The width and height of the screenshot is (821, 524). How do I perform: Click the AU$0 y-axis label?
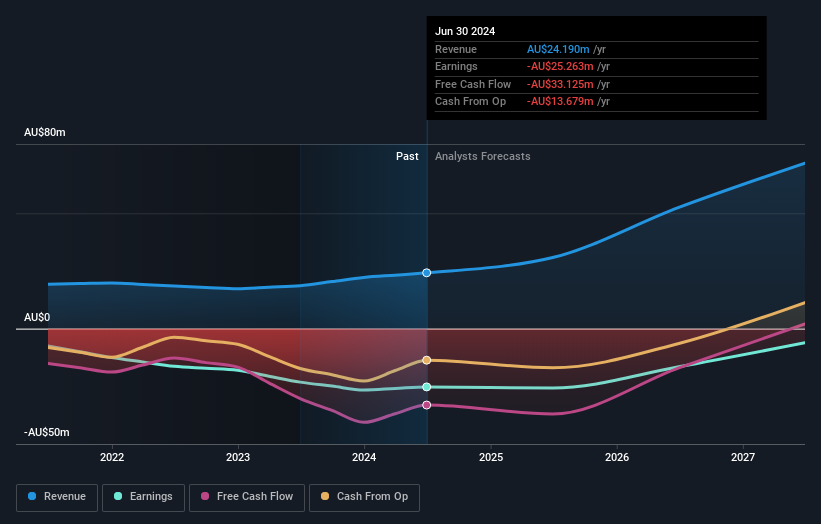[x=37, y=317]
